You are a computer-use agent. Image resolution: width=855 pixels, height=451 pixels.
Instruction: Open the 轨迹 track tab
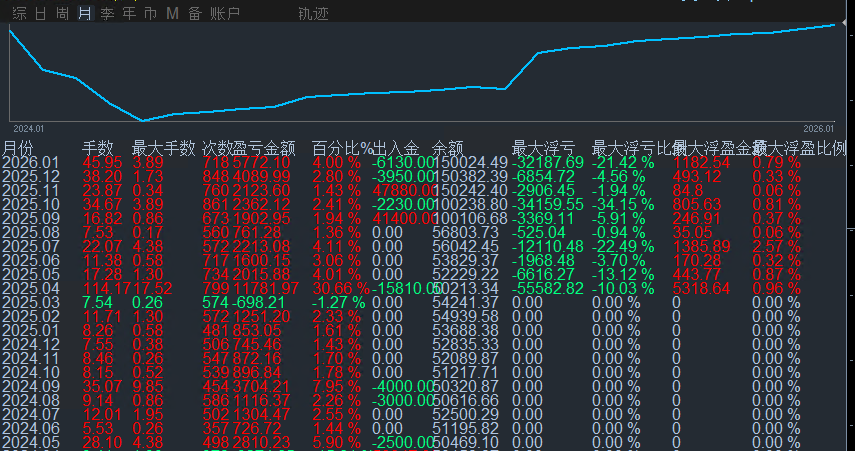coord(314,14)
